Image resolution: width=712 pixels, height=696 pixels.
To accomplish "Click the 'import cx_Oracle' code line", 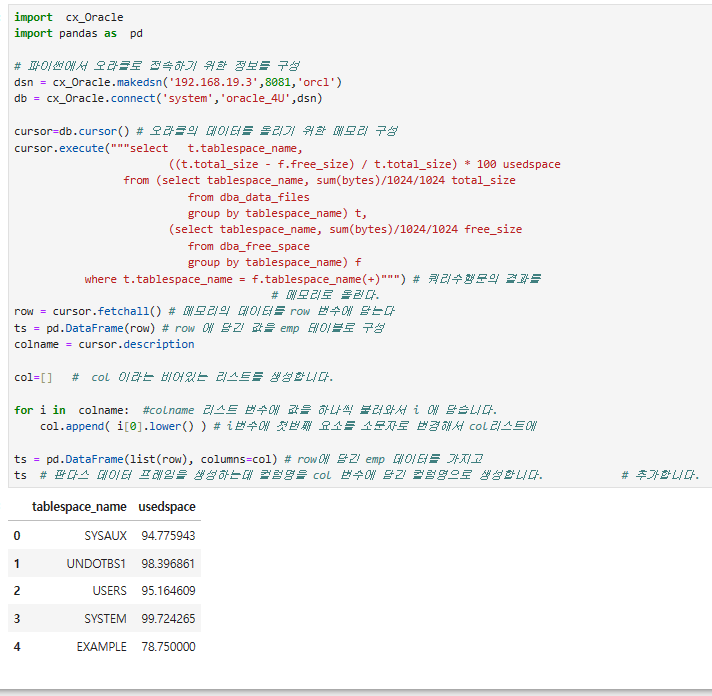I will tap(69, 17).
